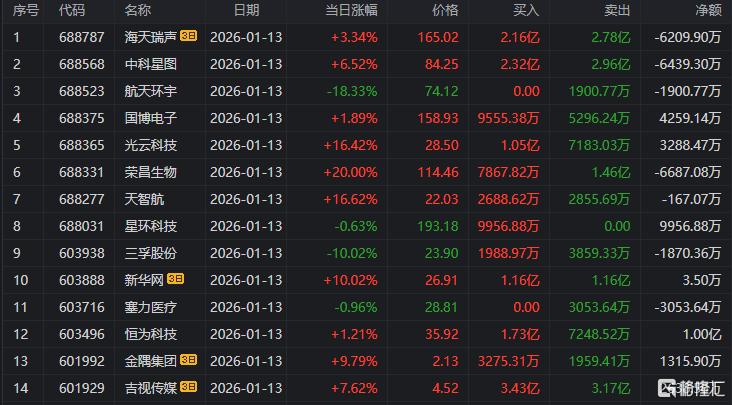Click the 3日 badge beside 金隅集团

point(188,360)
